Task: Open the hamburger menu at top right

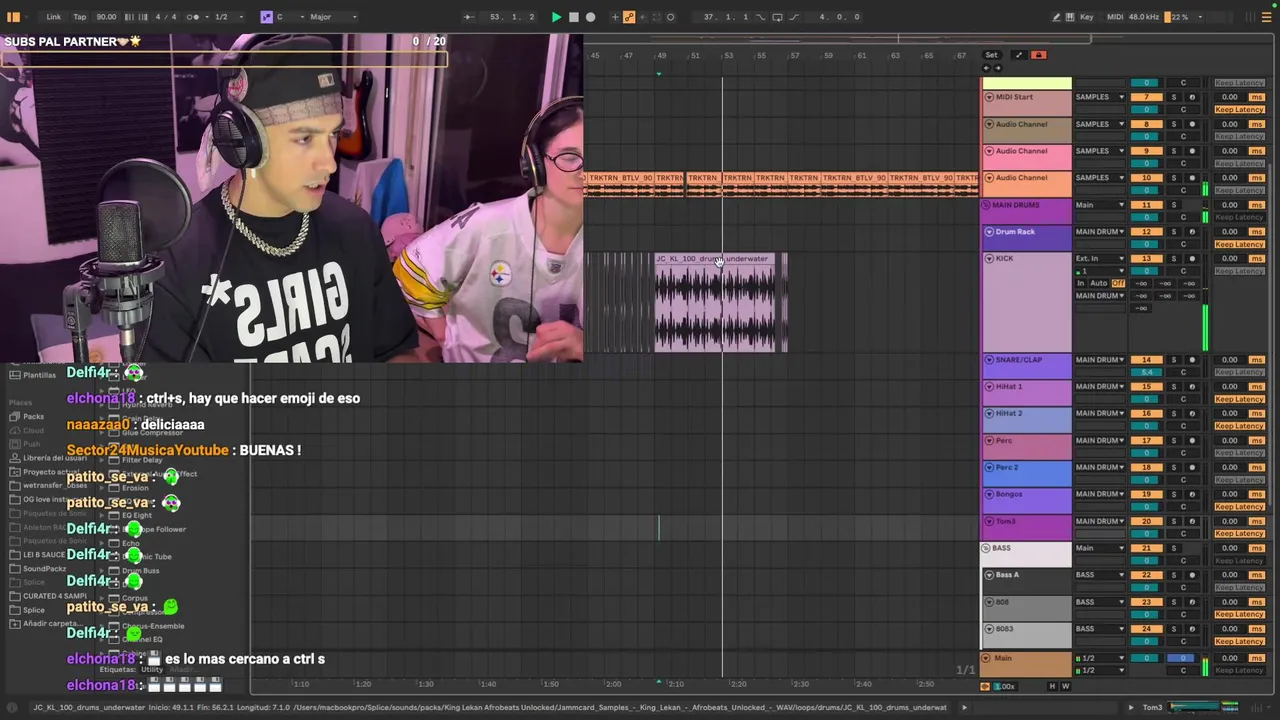Action: (x=1265, y=17)
